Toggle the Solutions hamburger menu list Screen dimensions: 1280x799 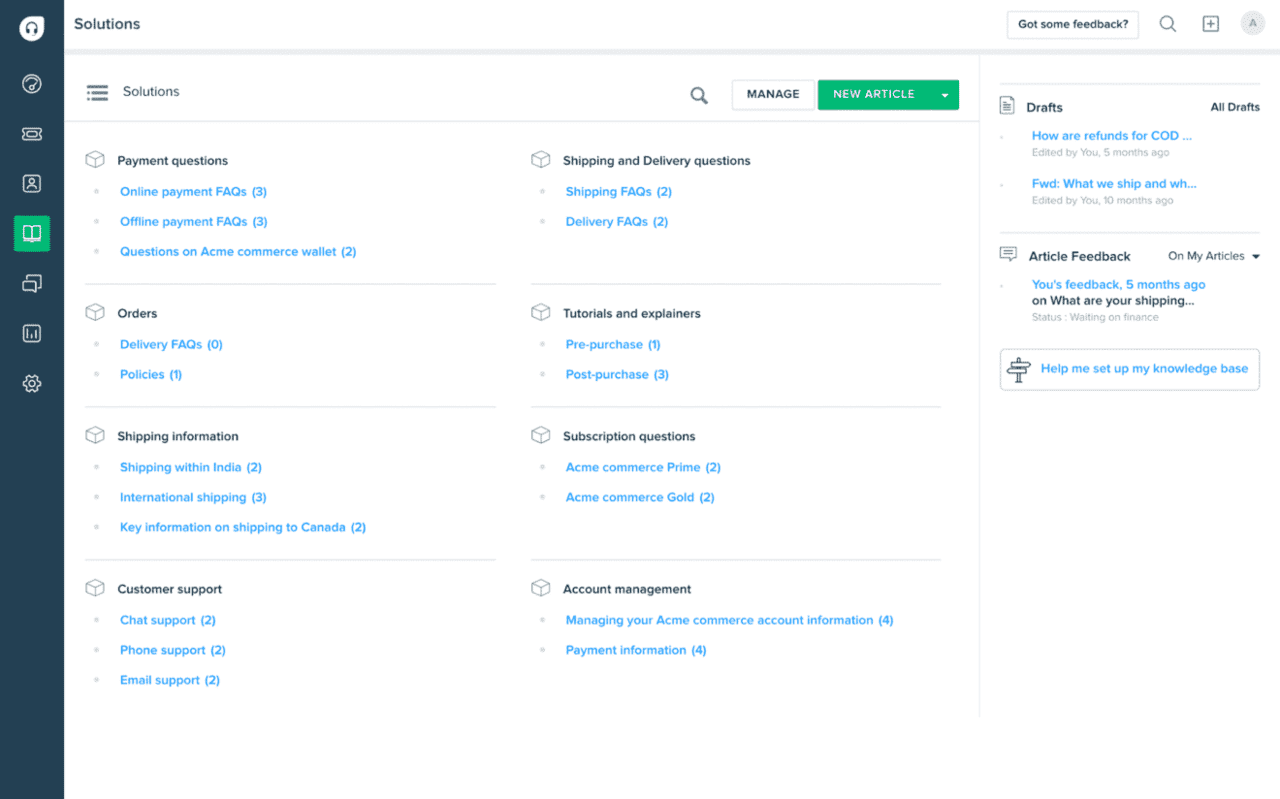(x=97, y=93)
